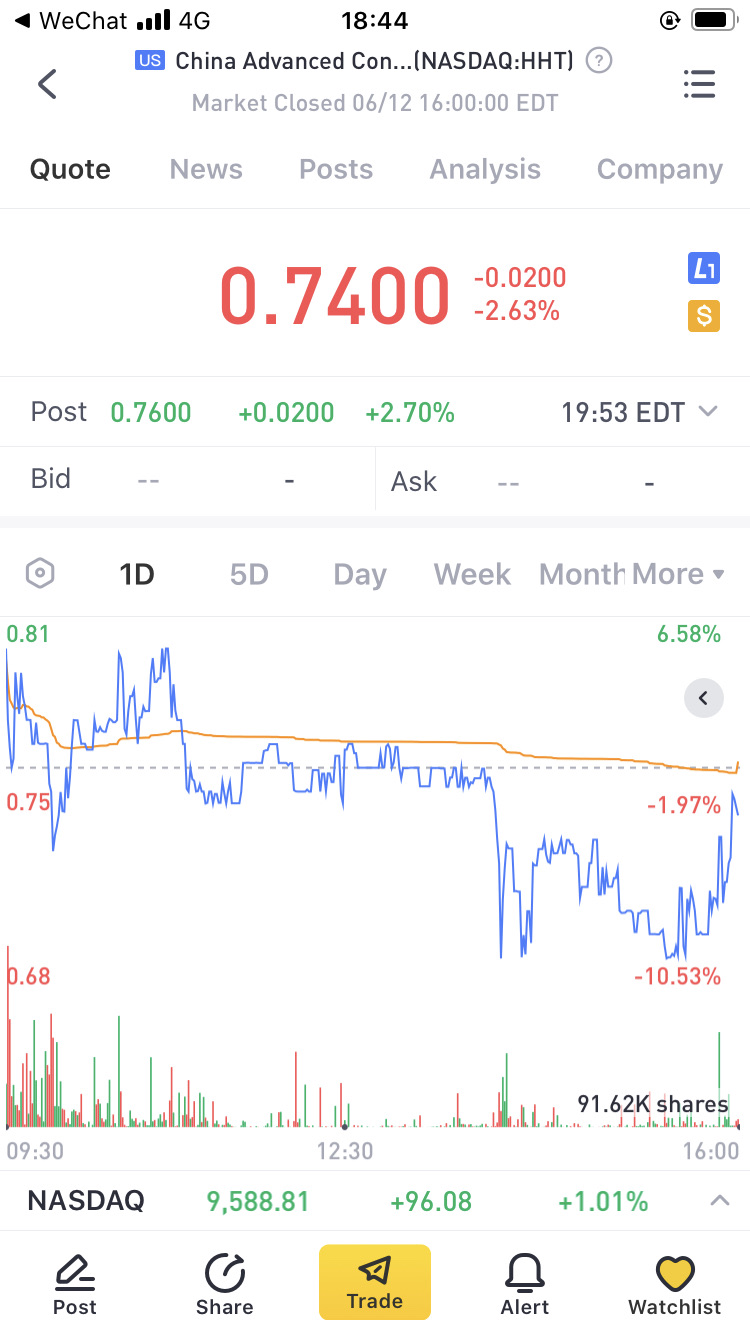Tap the Share icon
Viewport: 750px width, 1334px height.
tap(225, 1273)
